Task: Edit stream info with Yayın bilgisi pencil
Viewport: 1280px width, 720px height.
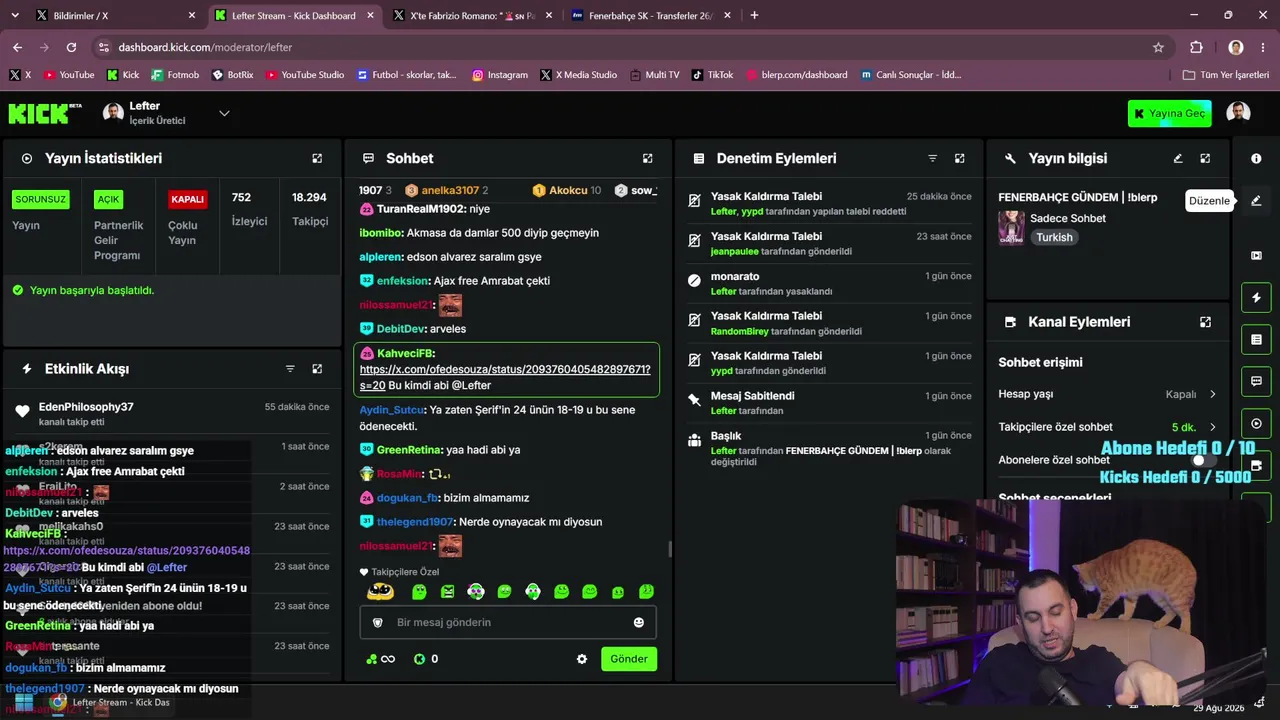Action: tap(1178, 158)
